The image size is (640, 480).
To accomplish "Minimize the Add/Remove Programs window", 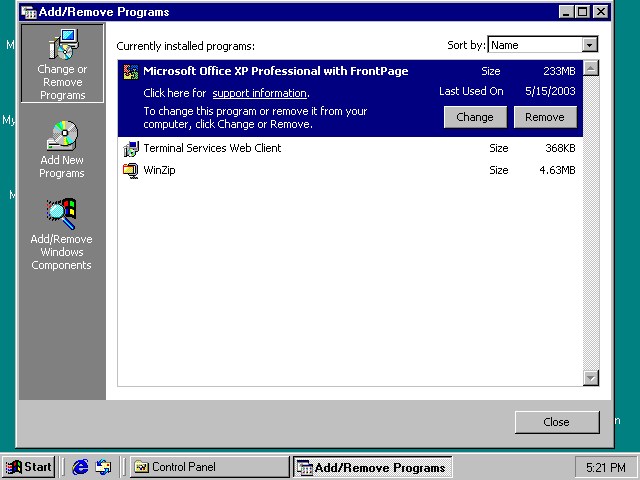I will 566,12.
